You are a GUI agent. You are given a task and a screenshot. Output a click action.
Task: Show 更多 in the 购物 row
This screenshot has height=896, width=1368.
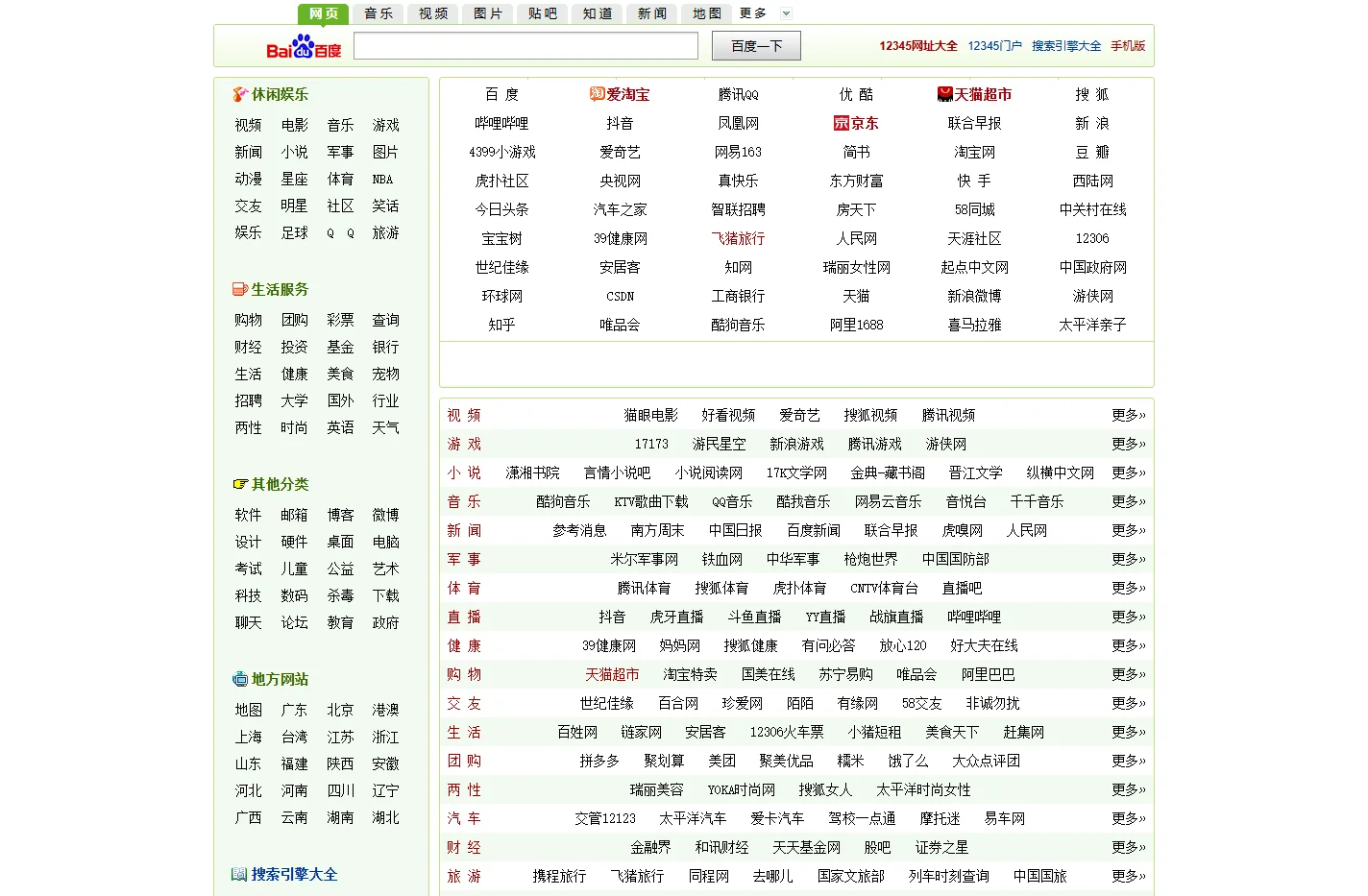pyautogui.click(x=1128, y=674)
